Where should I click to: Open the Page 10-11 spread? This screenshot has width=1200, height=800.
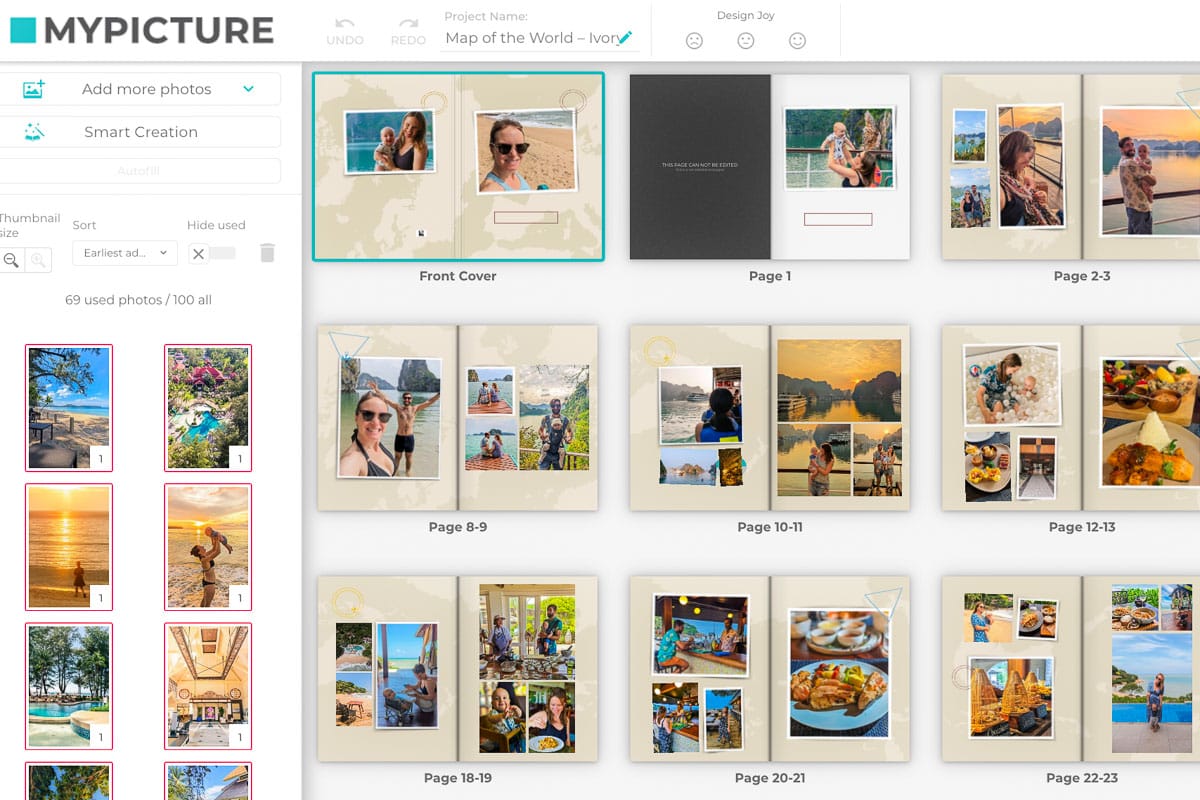point(771,417)
